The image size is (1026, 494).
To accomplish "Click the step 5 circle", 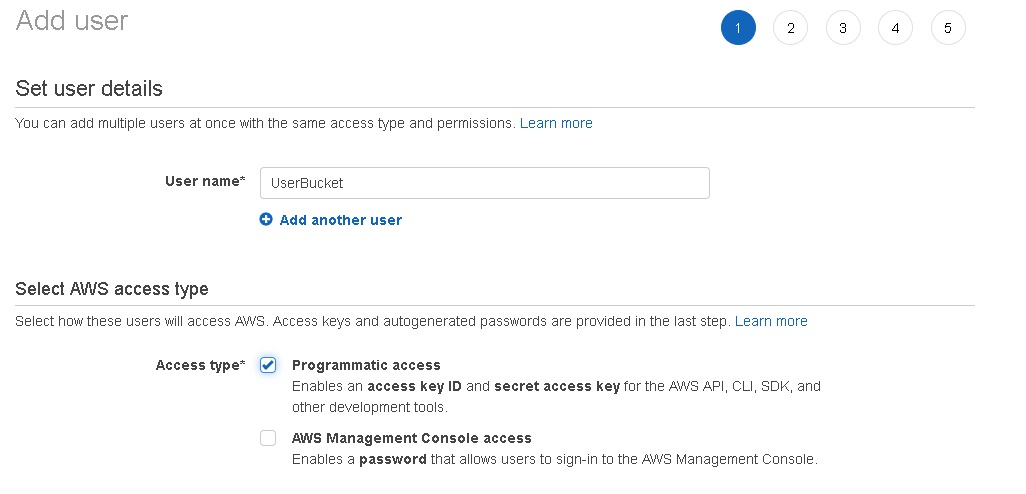I will click(948, 28).
